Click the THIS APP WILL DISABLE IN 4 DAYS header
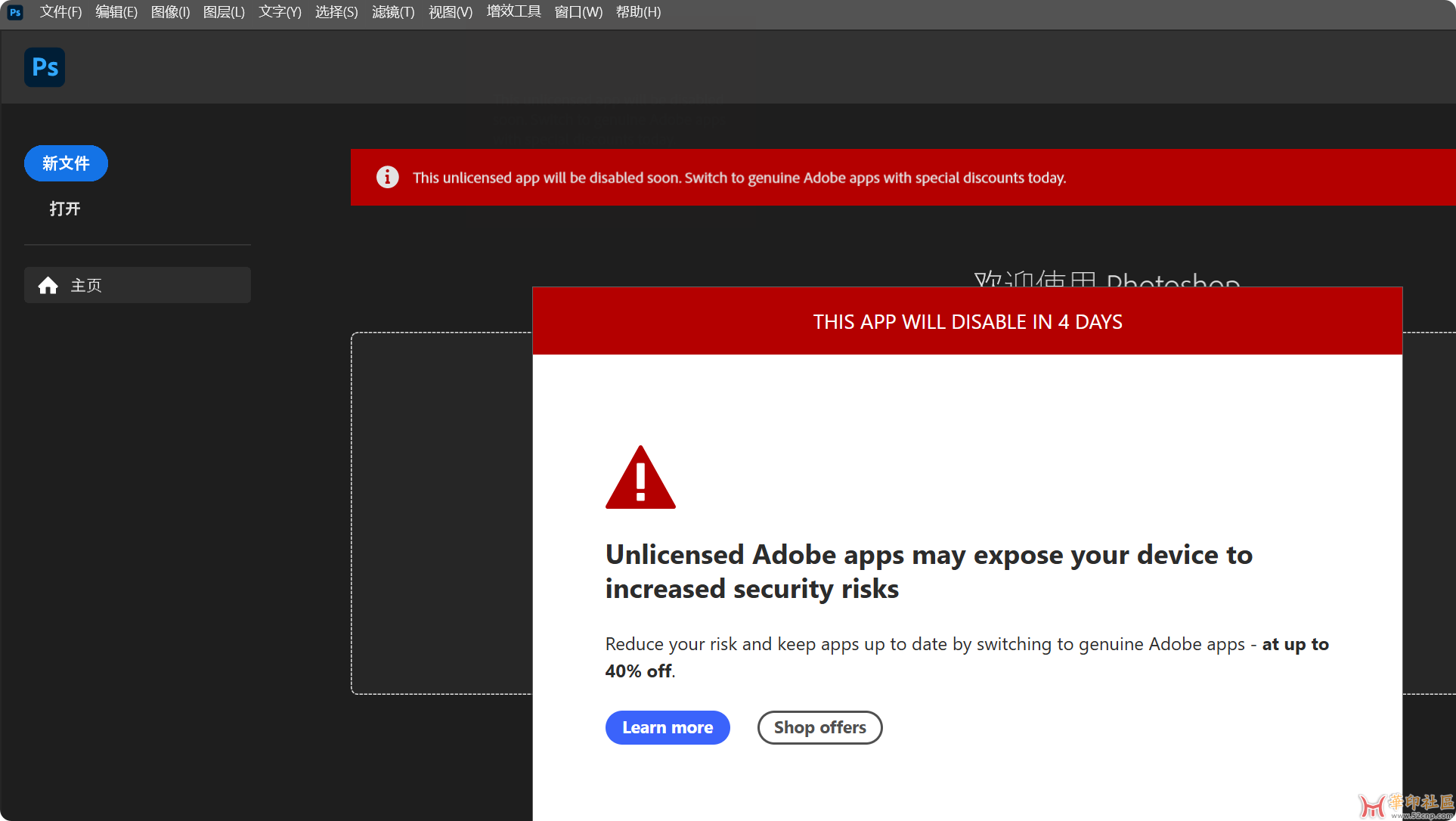 pyautogui.click(x=968, y=321)
